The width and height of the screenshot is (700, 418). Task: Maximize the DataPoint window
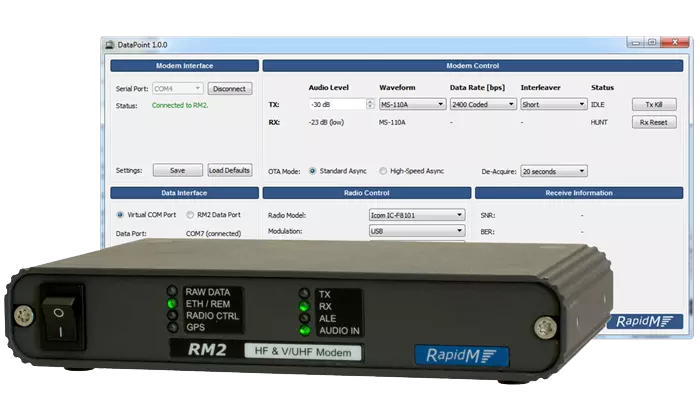point(651,43)
